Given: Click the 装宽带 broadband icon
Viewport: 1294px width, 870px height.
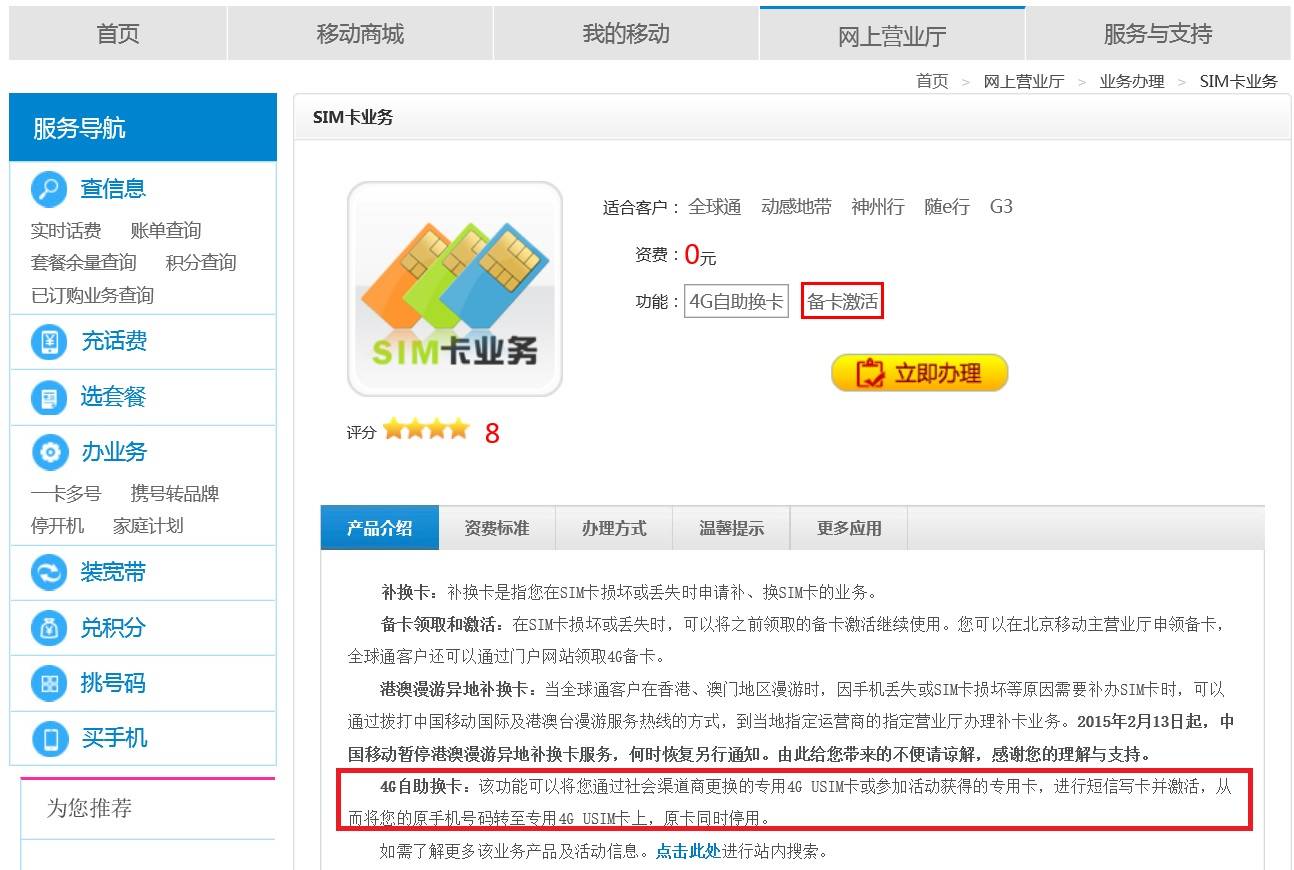Looking at the screenshot, I should click(x=49, y=573).
